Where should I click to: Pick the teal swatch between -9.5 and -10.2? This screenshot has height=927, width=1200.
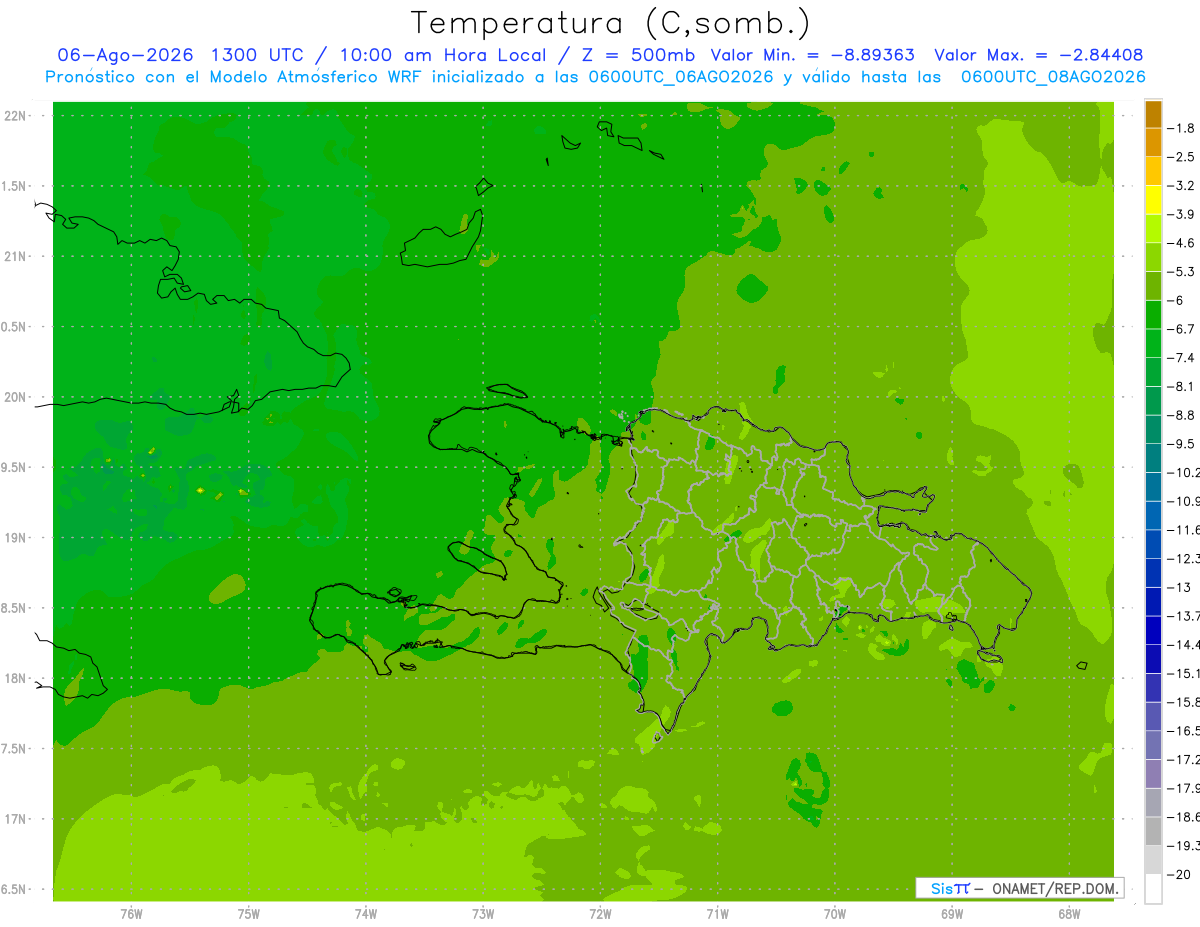1153,458
